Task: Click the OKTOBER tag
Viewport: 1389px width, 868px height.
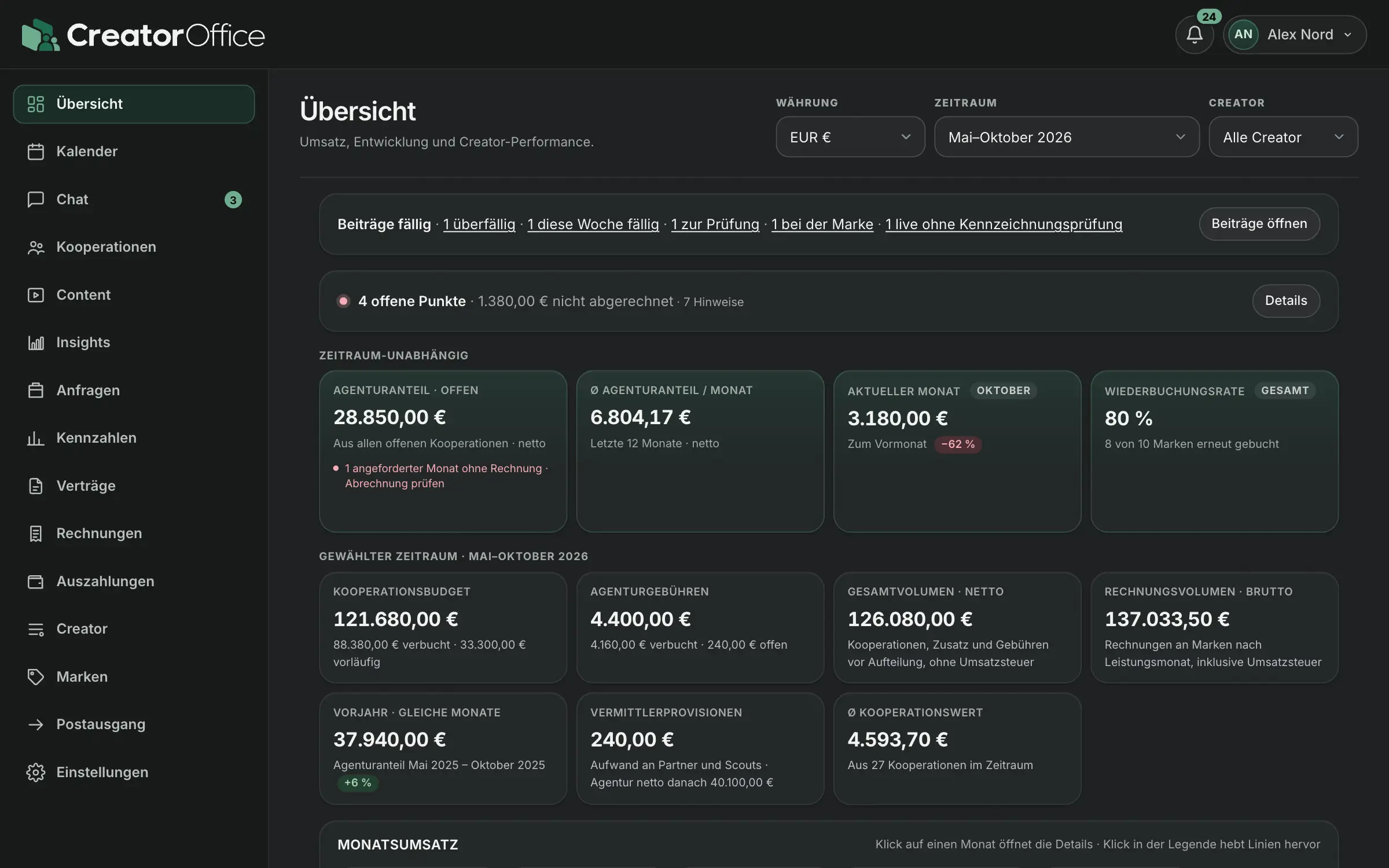Action: [x=1003, y=391]
